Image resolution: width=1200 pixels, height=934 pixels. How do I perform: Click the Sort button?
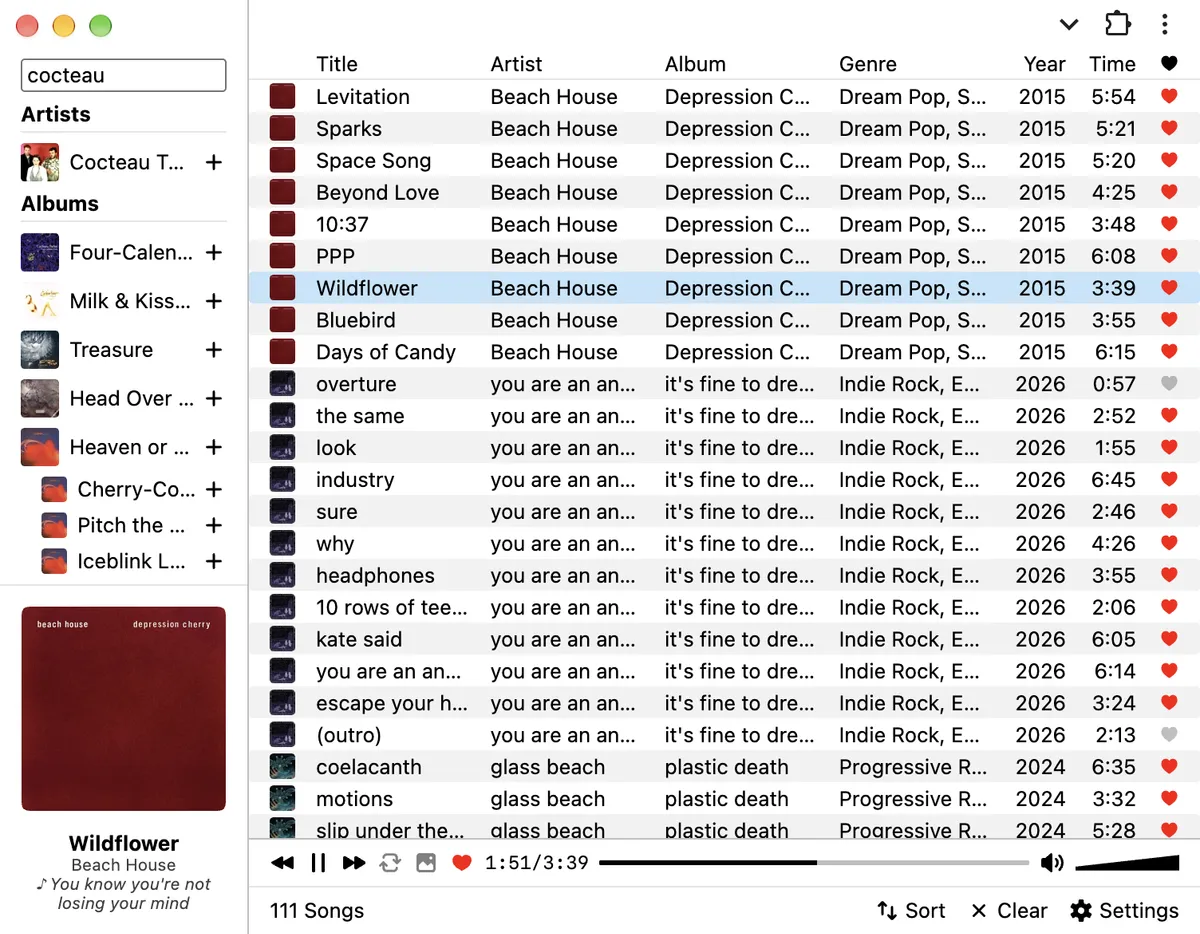910,910
